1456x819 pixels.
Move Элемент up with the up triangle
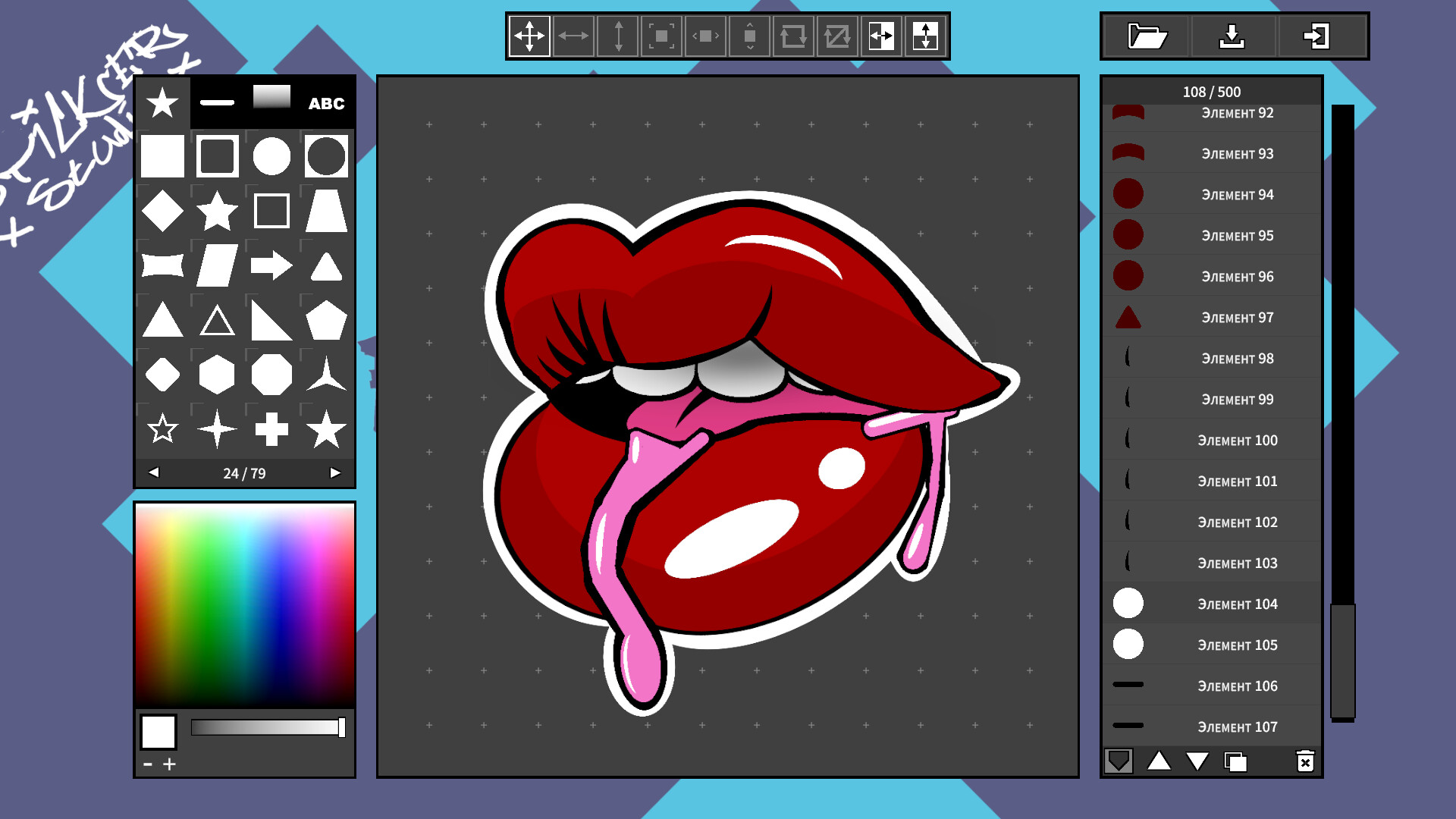click(x=1159, y=763)
